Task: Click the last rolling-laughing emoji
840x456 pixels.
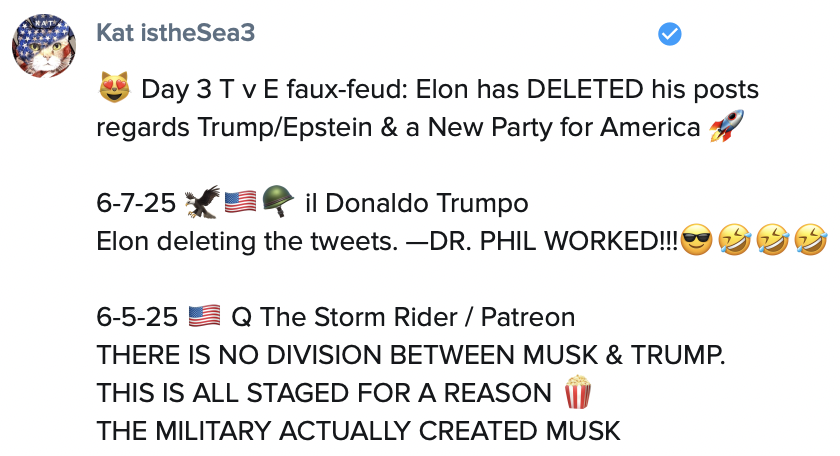Action: (809, 242)
